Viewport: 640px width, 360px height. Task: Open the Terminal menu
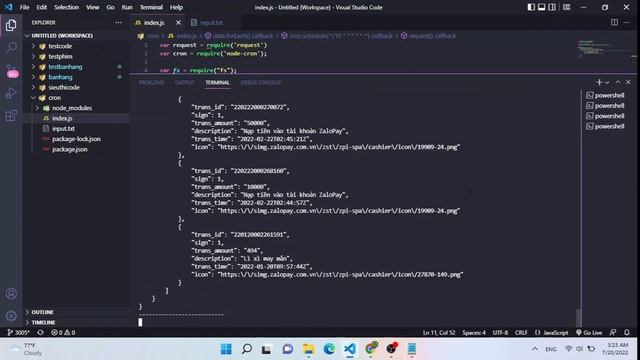point(151,7)
